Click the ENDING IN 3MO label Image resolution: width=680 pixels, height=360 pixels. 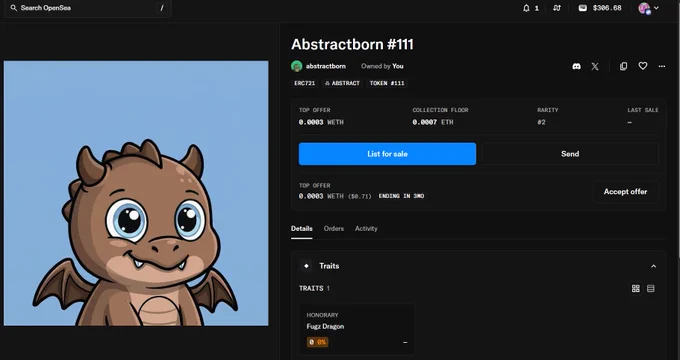pyautogui.click(x=401, y=196)
